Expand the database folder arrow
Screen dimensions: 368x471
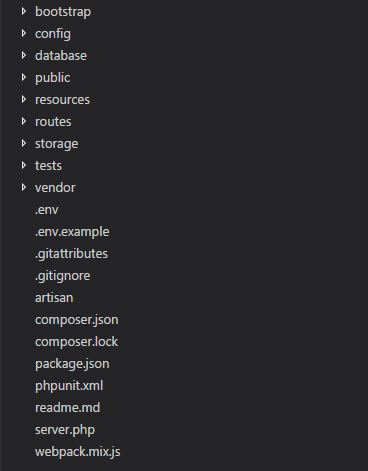coord(24,55)
